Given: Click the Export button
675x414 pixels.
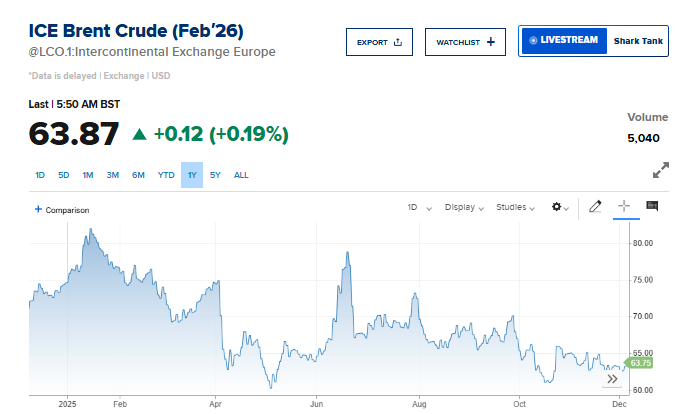Looking at the screenshot, I should coord(379,42).
